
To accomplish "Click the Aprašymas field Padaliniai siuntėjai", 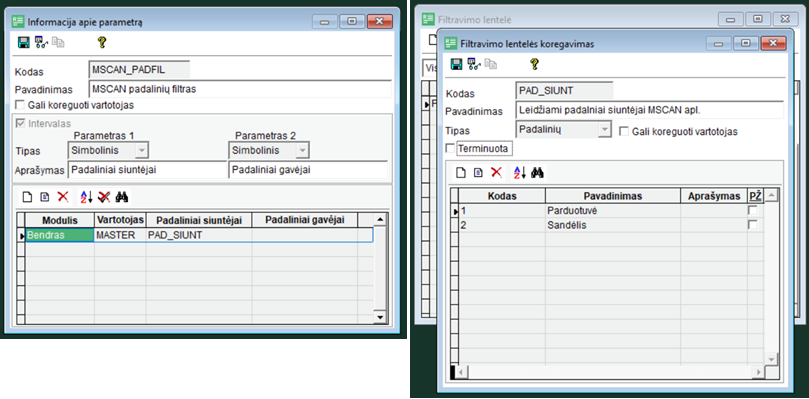I will pyautogui.click(x=147, y=170).
